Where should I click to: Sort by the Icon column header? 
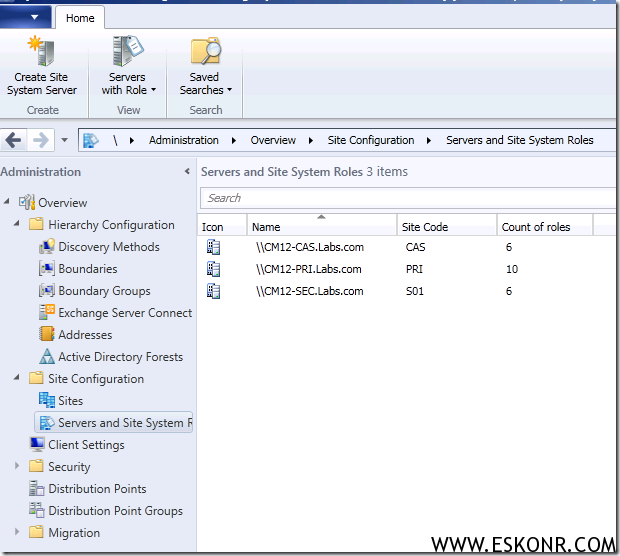222,225
